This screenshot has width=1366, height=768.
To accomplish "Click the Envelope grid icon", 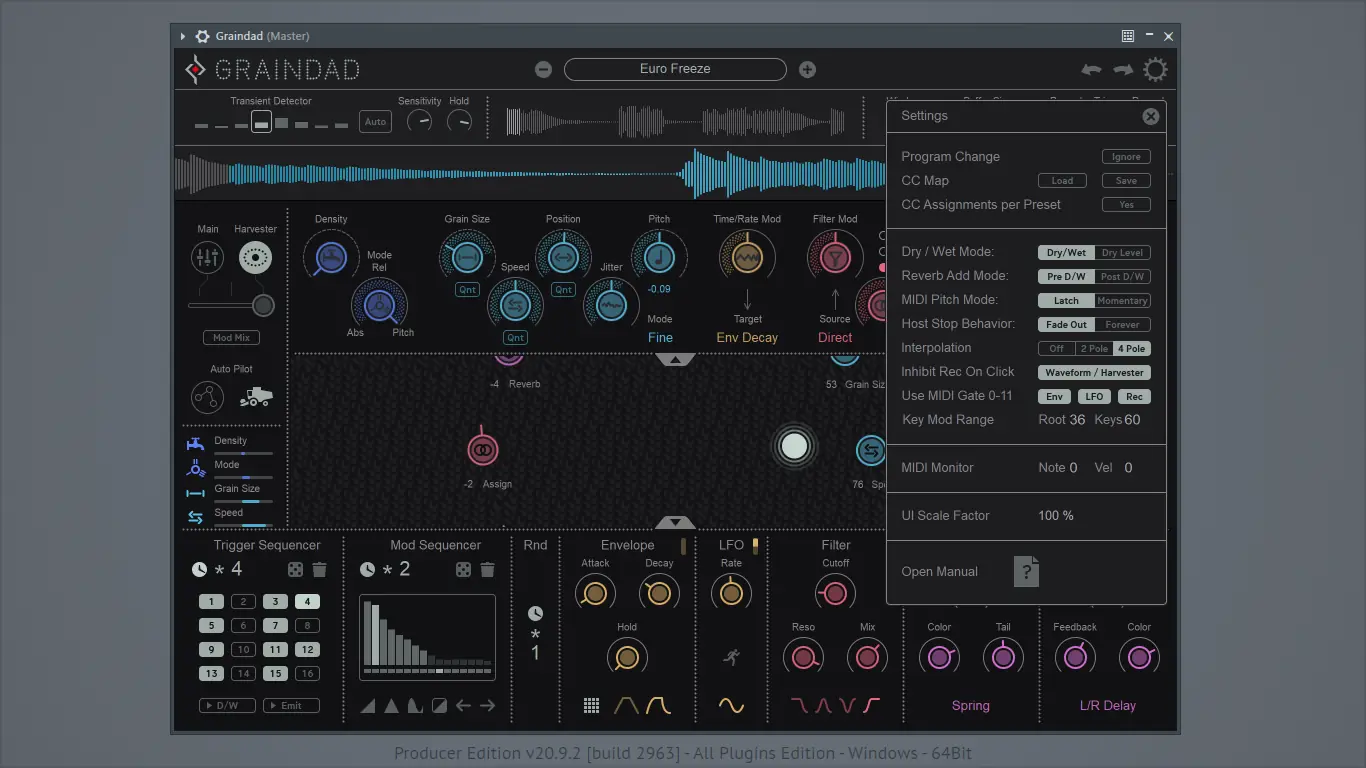I will pos(591,706).
